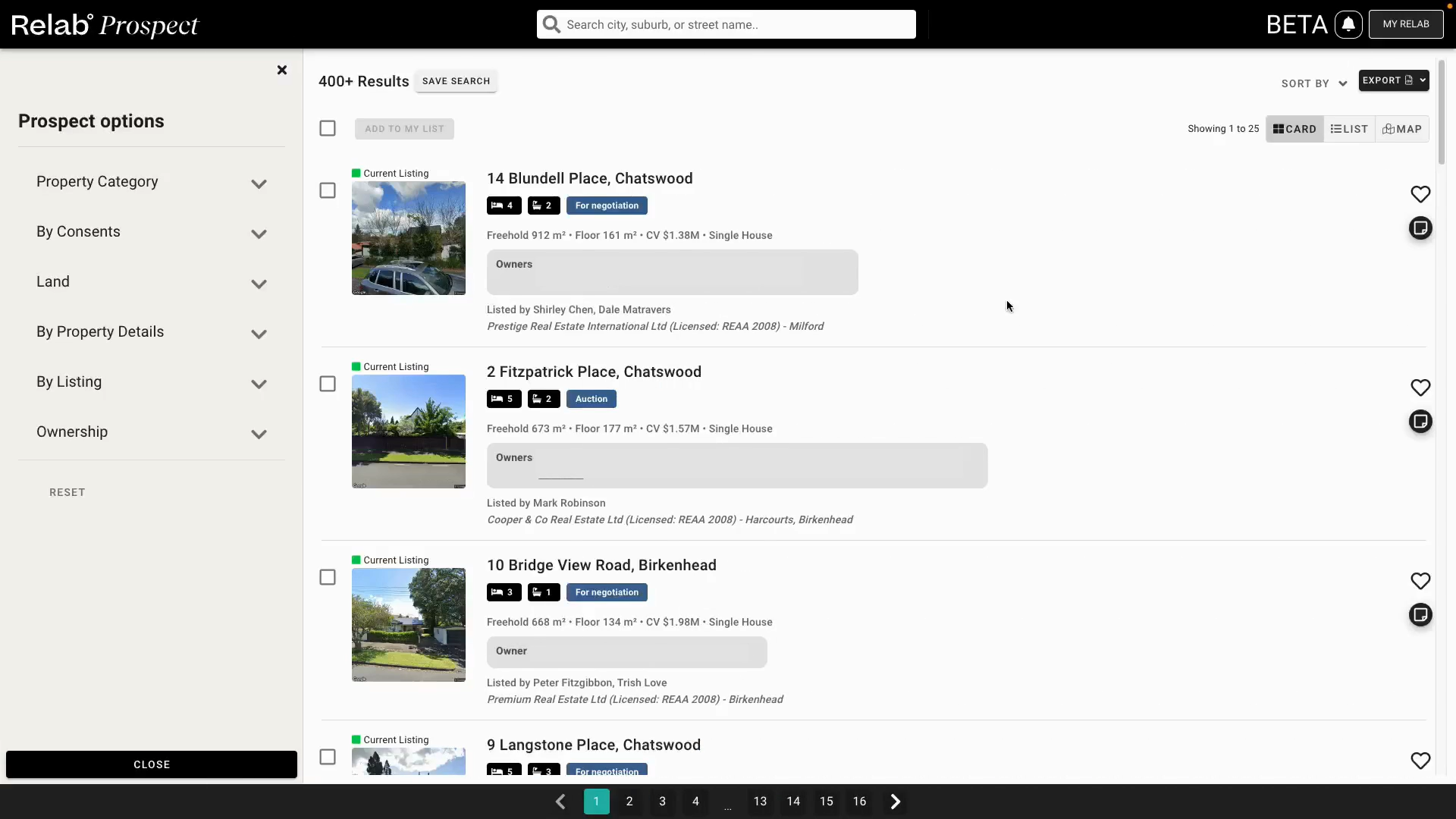Click the Save Search button
The image size is (1456, 819).
[456, 81]
